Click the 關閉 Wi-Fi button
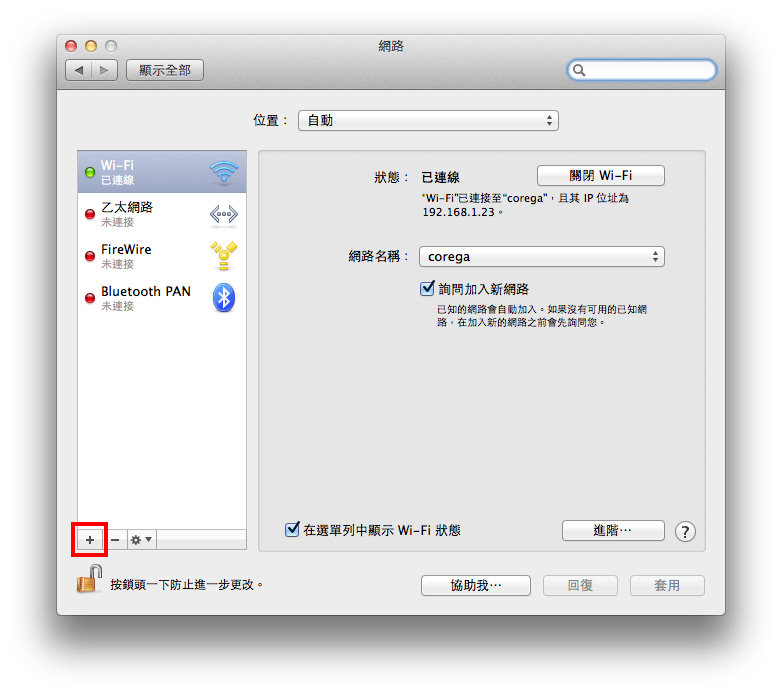Screen dimensions: 782x694 pos(600,175)
